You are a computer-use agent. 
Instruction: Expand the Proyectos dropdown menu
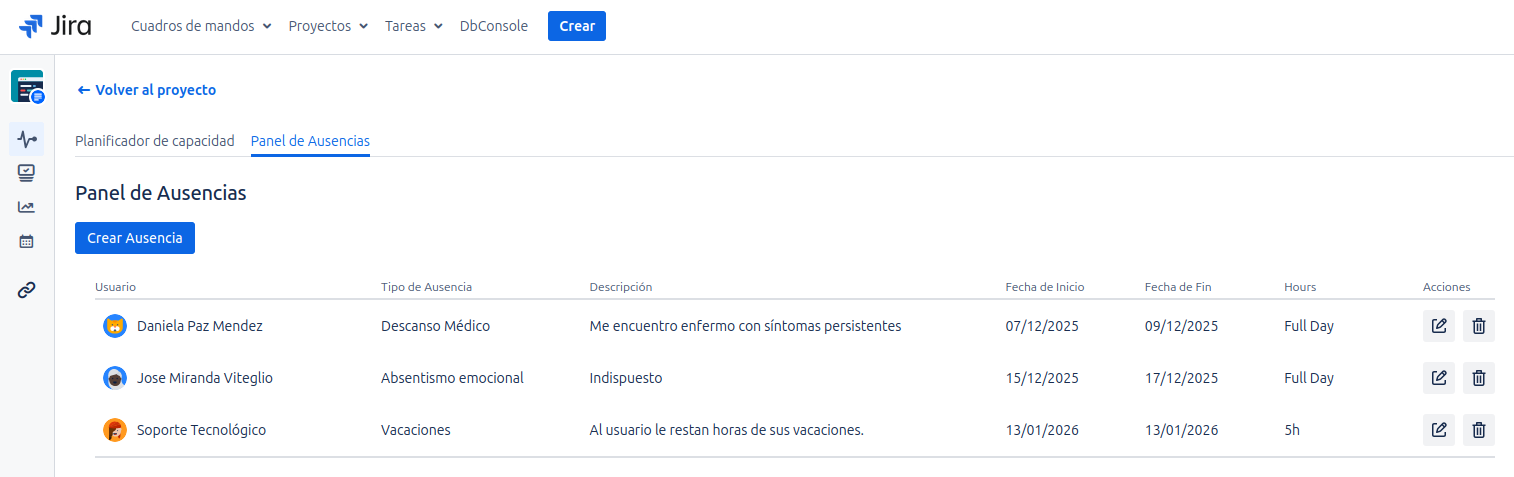tap(328, 26)
